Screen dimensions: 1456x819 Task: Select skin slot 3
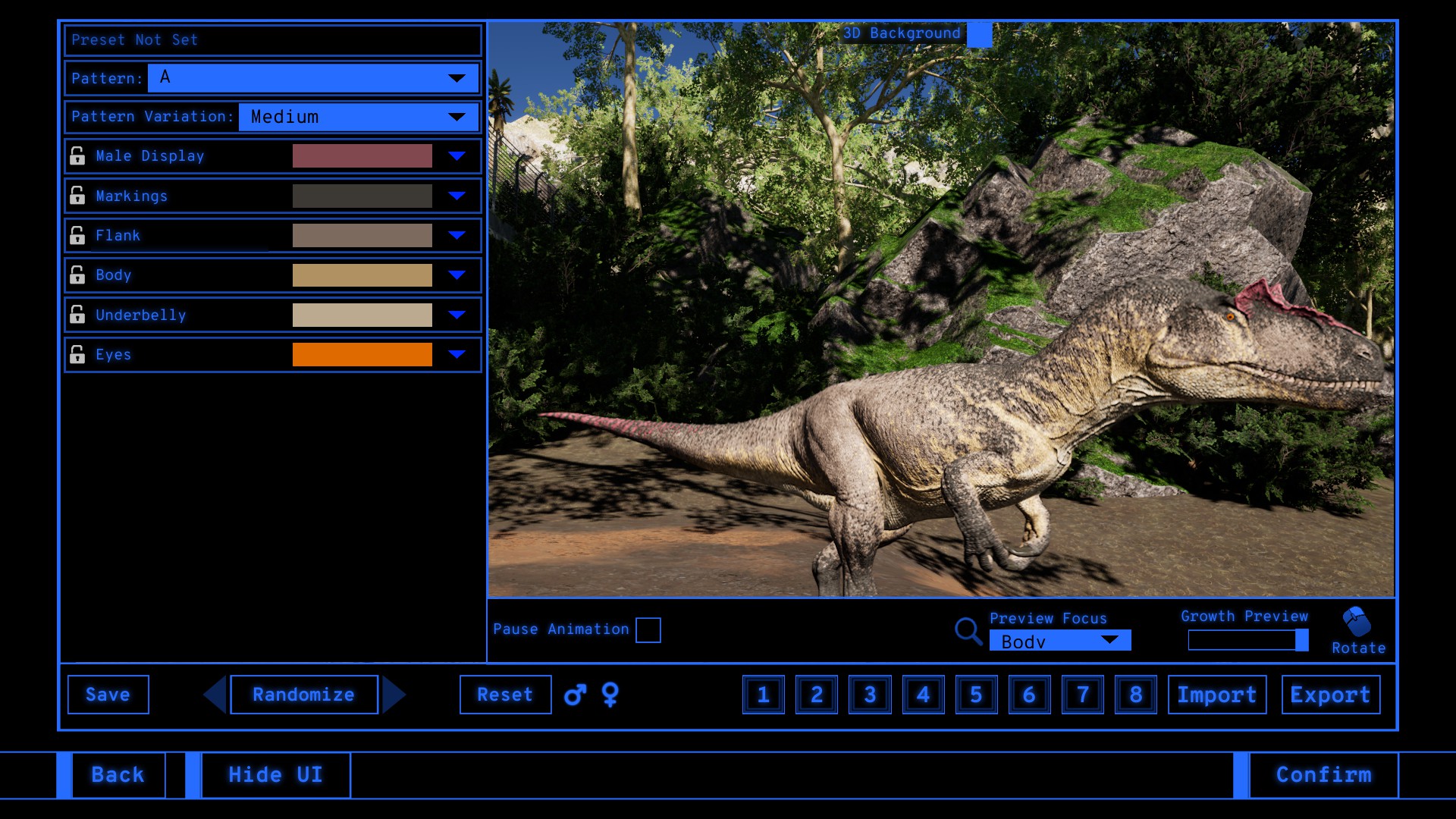tap(870, 695)
